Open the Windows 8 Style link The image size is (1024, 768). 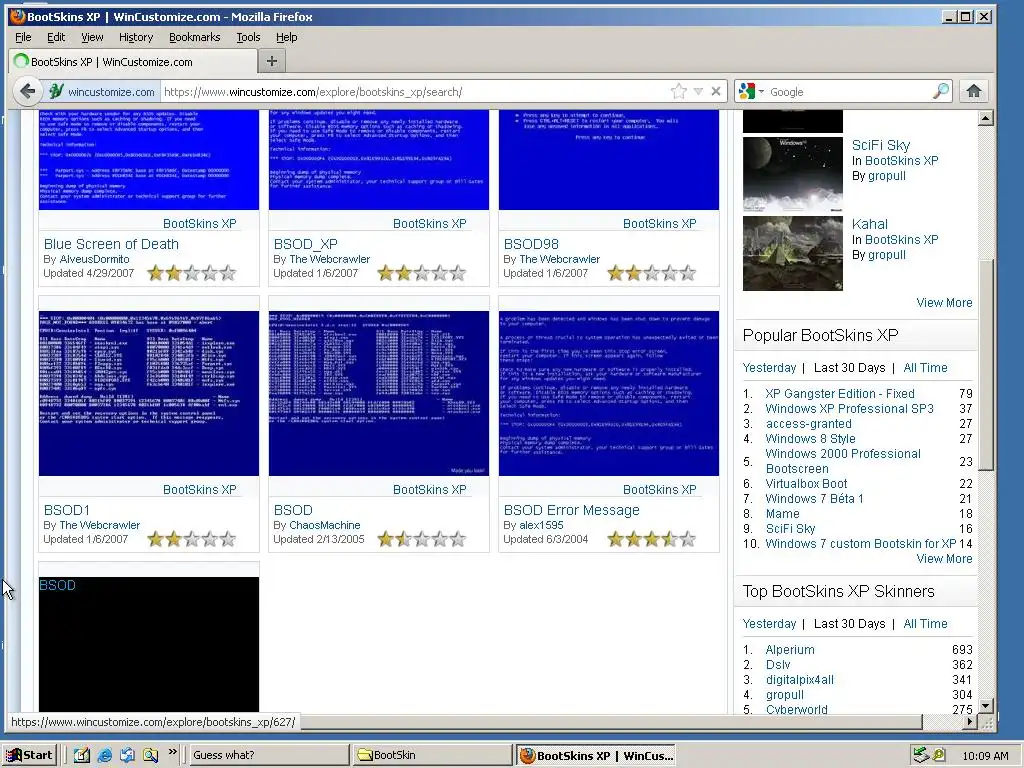click(x=810, y=439)
